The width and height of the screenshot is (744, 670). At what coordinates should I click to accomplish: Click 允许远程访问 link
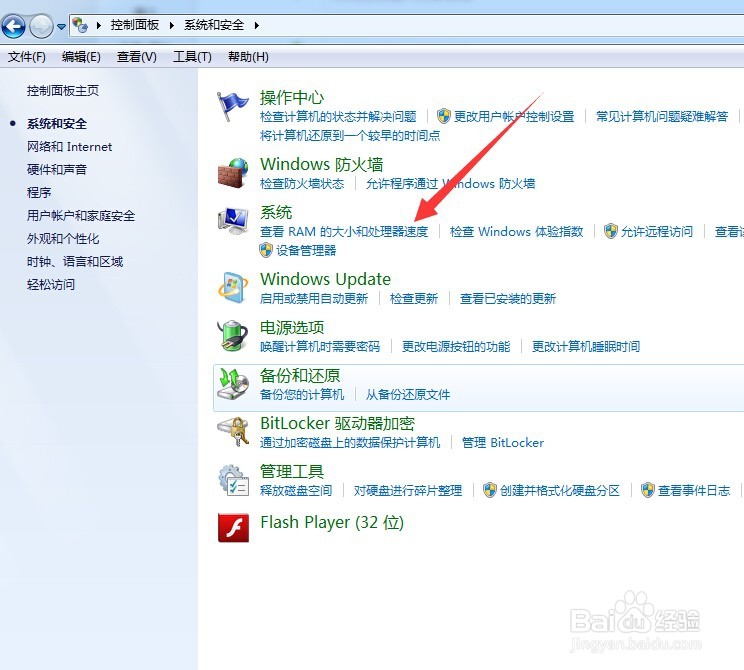(x=657, y=232)
